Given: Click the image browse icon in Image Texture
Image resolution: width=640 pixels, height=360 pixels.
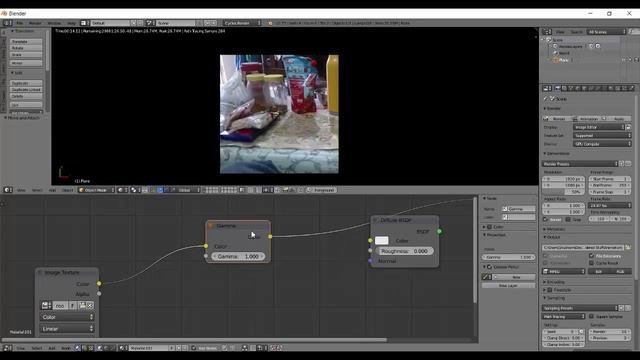Looking at the screenshot, I should click(x=46, y=305).
